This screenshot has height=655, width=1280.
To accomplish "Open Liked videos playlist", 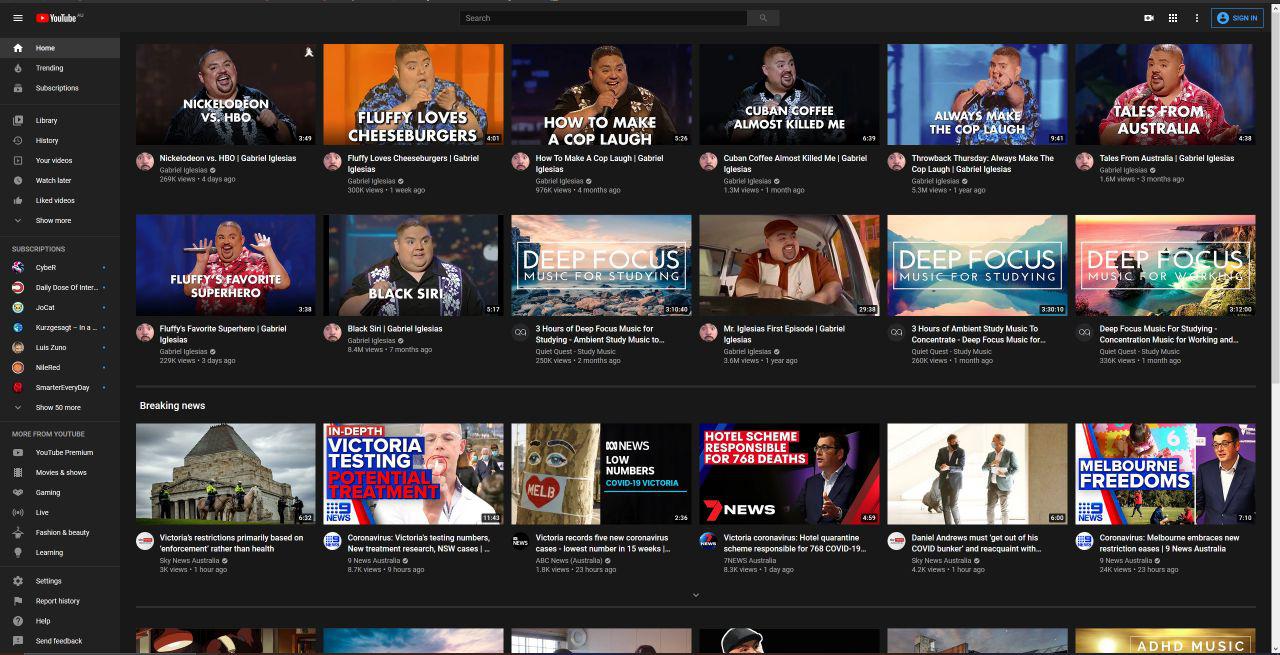I will [60, 200].
